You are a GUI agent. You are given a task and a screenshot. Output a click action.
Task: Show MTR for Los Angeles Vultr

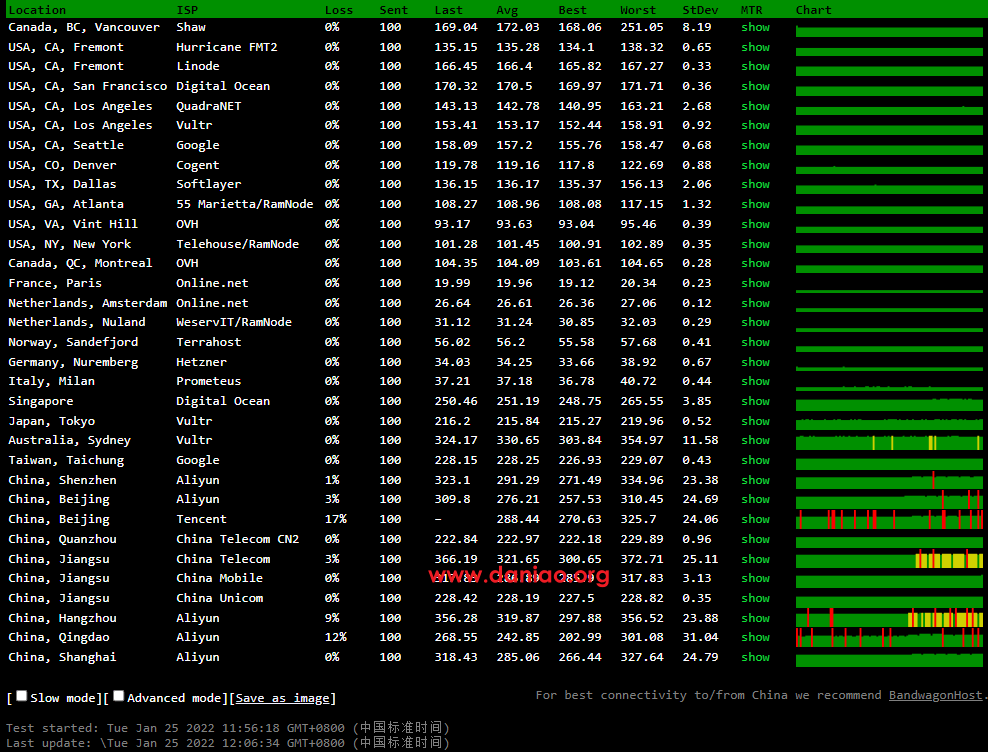point(755,125)
